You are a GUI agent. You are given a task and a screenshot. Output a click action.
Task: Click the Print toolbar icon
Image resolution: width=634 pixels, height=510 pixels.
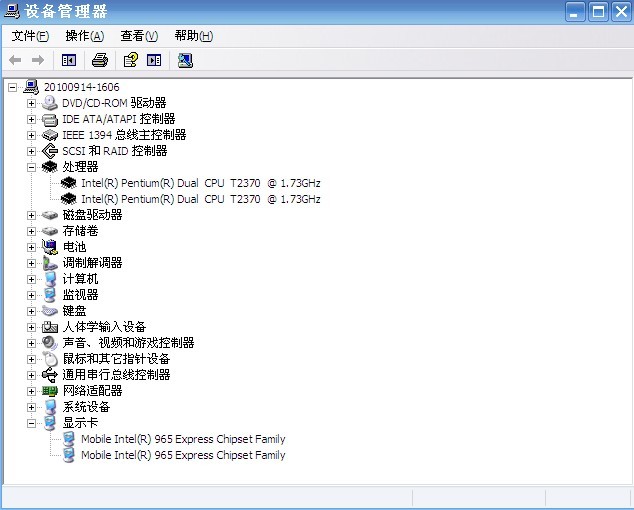[99, 61]
